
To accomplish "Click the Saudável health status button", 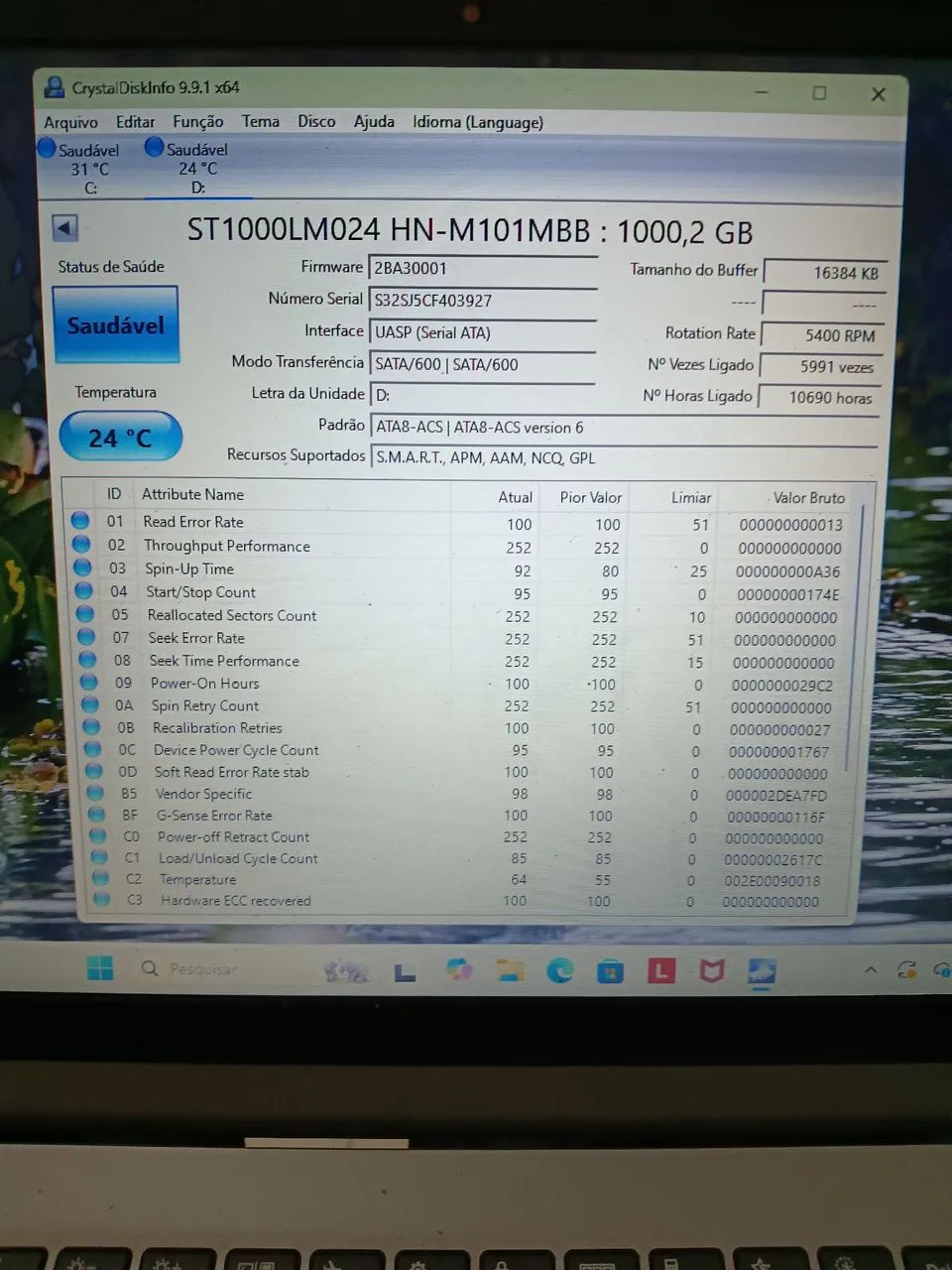I will click(116, 324).
